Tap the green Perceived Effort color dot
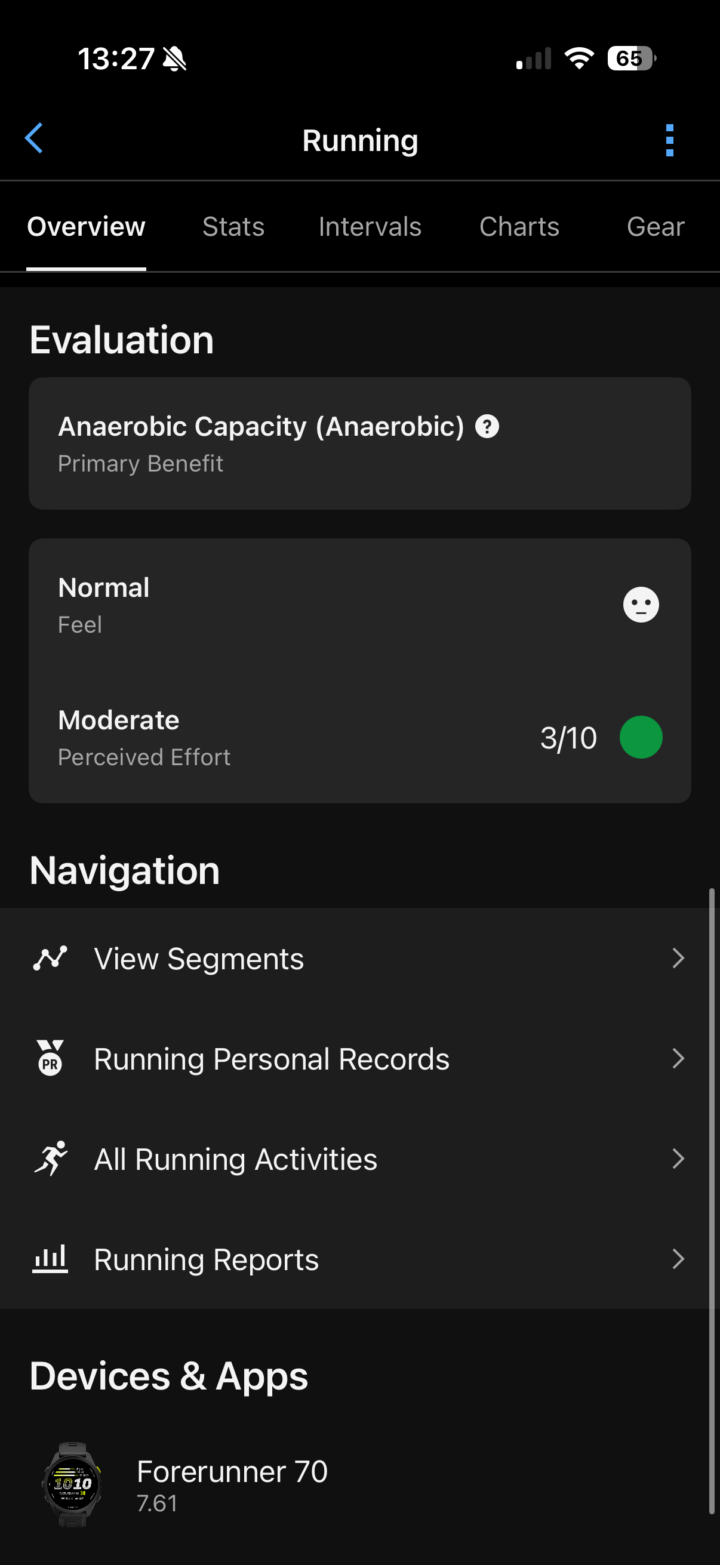The width and height of the screenshot is (720, 1565). point(641,738)
